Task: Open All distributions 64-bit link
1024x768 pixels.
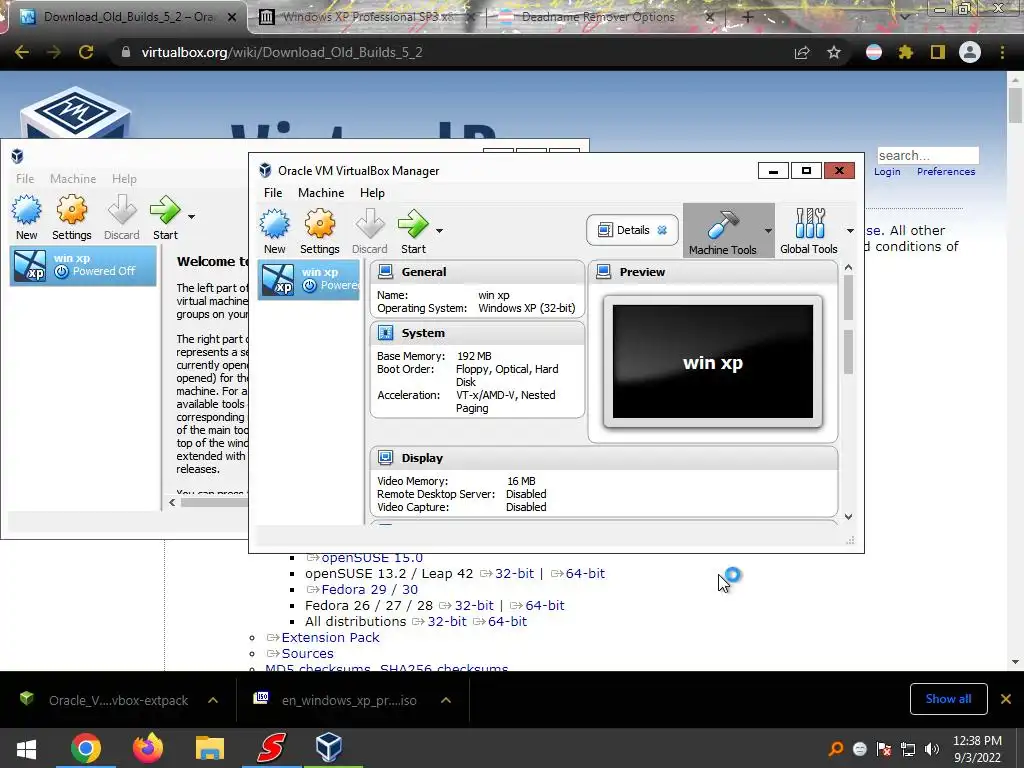Action: point(507,622)
